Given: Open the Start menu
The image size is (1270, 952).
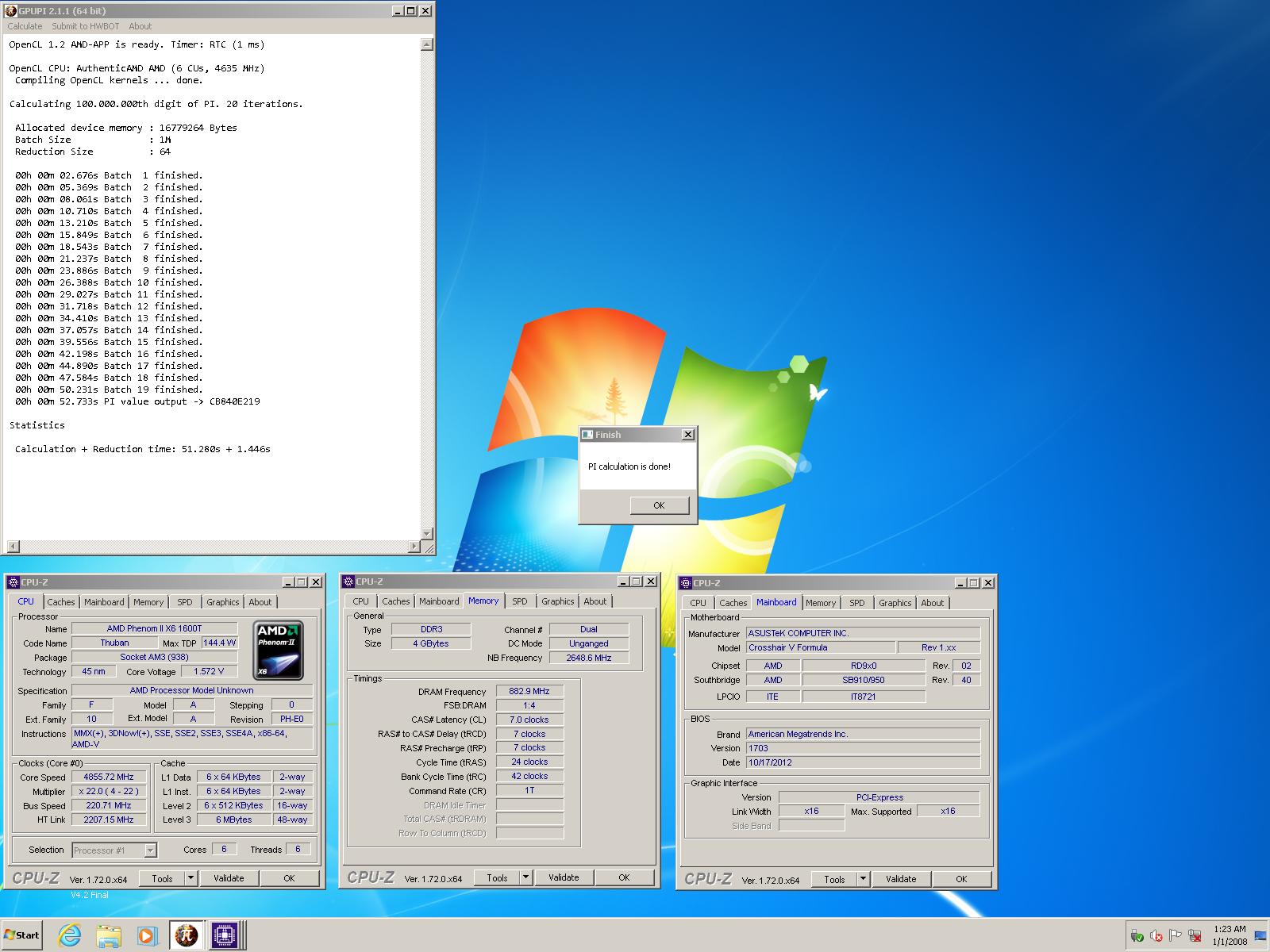Looking at the screenshot, I should 22,935.
